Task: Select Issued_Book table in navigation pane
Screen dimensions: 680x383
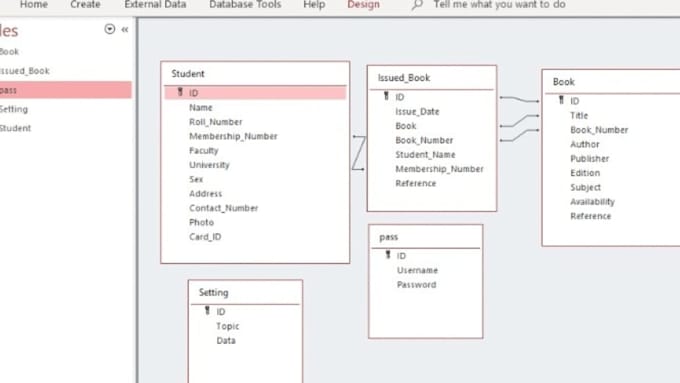Action: tap(25, 71)
